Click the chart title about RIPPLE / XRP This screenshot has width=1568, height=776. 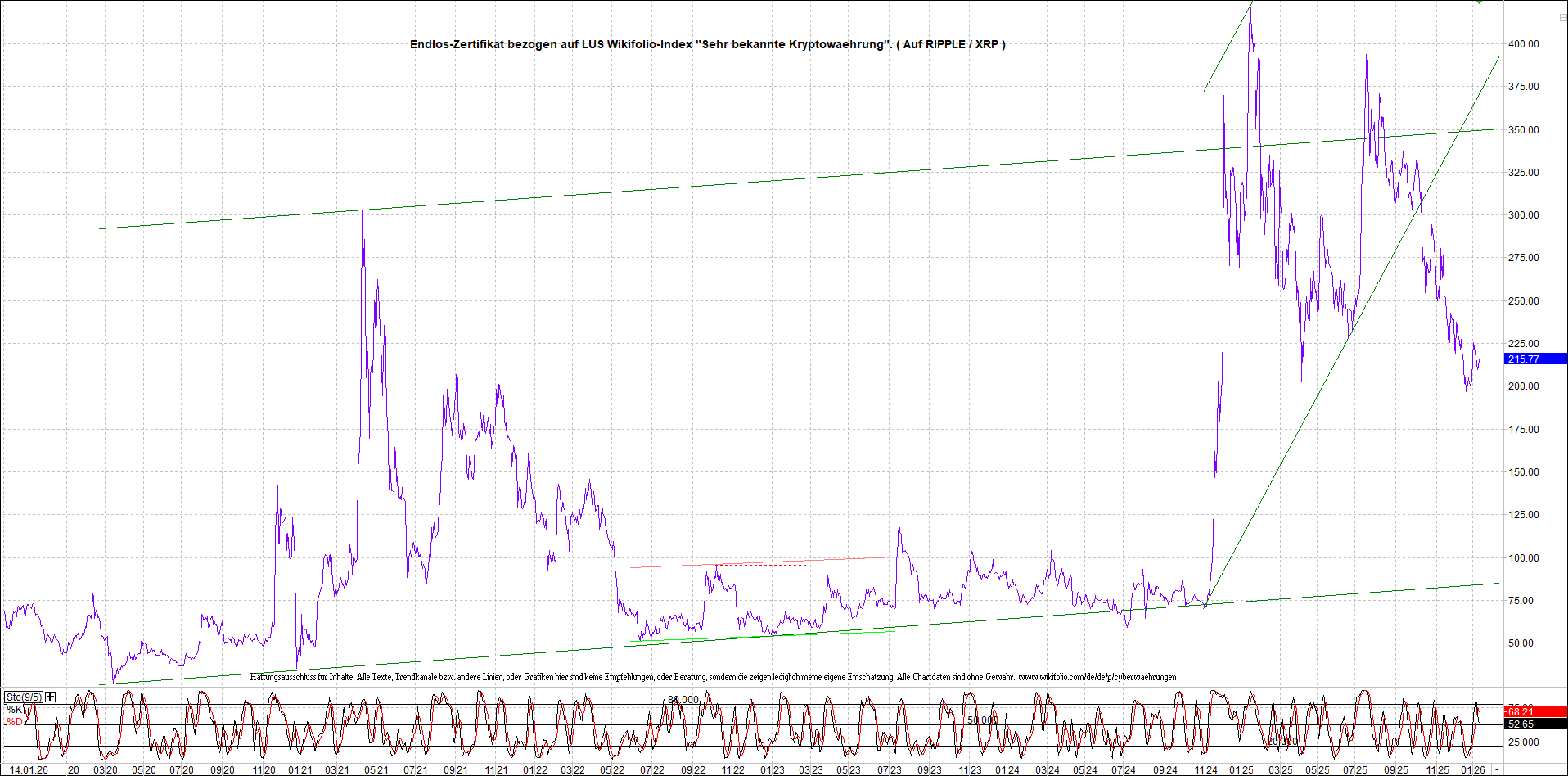[x=707, y=44]
